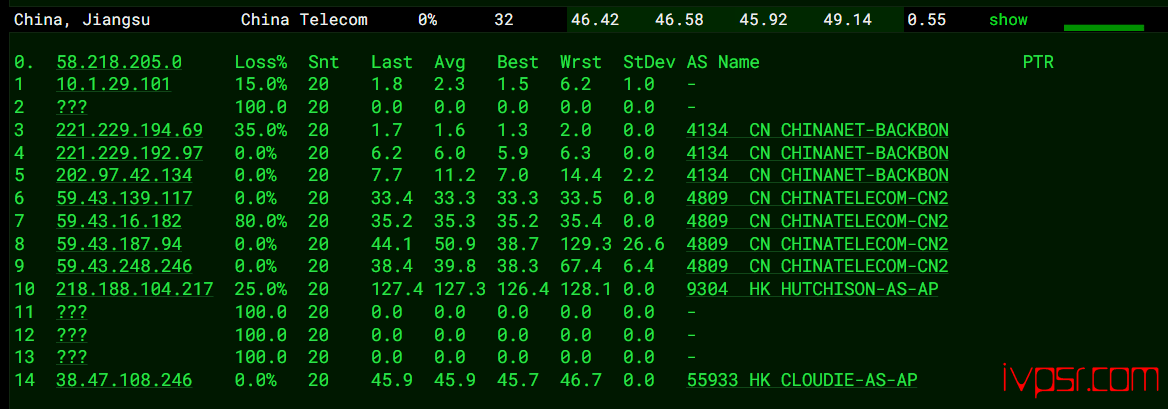Screen dimensions: 1168x409
Task: Select IP address 202.97.42.134
Action: 125,176
